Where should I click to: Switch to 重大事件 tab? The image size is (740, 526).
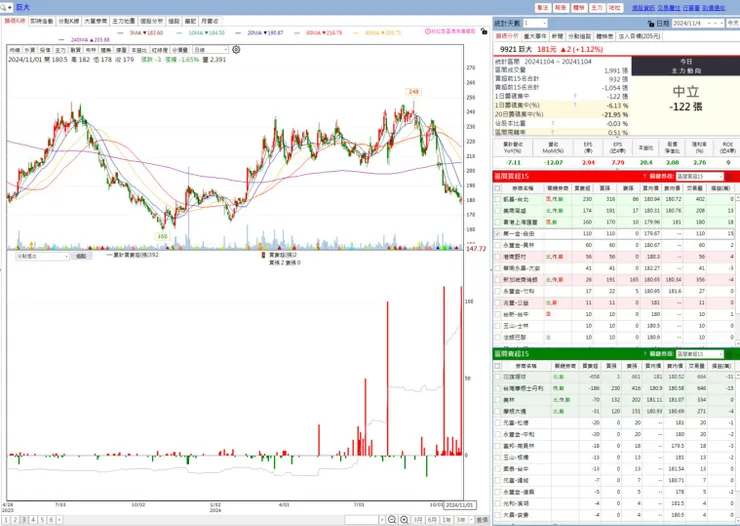535,36
